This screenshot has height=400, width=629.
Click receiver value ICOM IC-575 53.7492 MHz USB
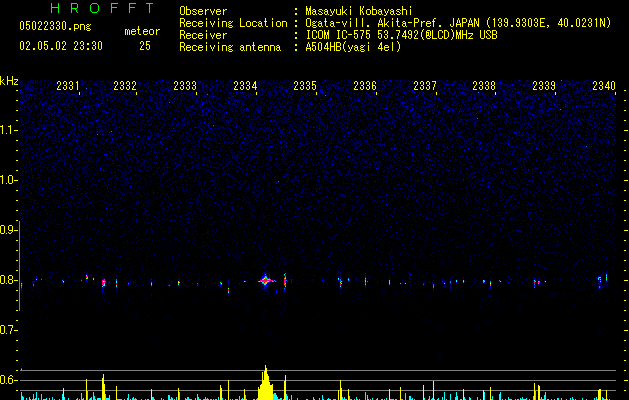point(402,35)
